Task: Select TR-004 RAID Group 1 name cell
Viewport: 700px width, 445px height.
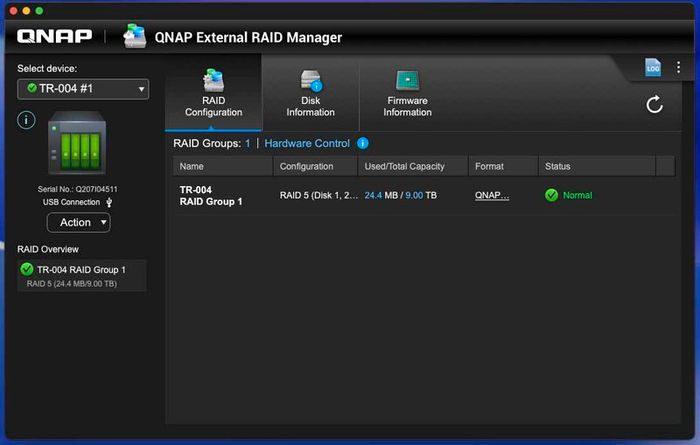Action: point(211,195)
